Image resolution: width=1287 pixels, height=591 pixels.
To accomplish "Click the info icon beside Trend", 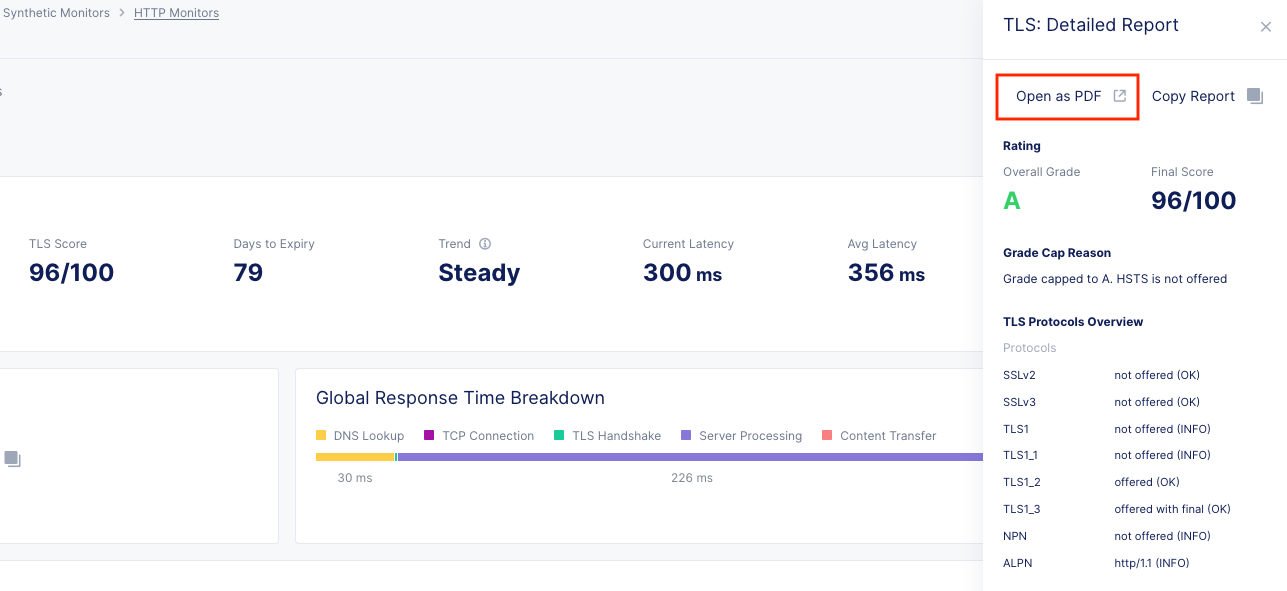I will [x=485, y=244].
